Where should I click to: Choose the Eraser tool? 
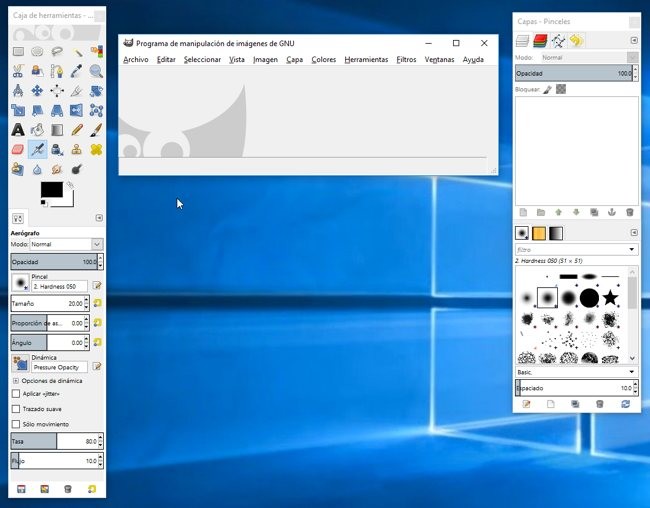click(18, 149)
